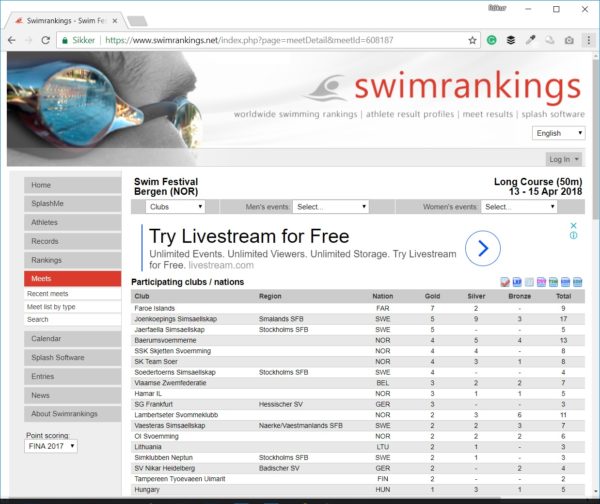The image size is (600, 504).
Task: Bookmark this page with the star icon
Action: coord(472,40)
